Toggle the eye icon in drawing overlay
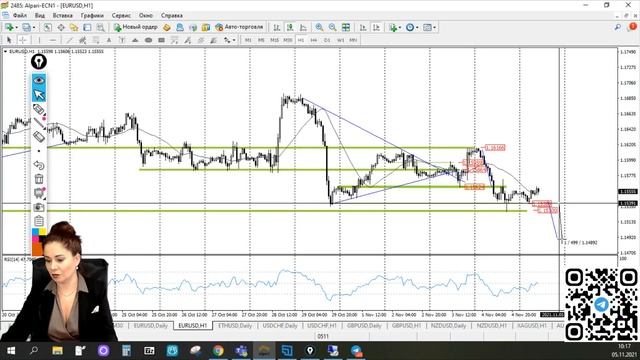This screenshot has height=360, width=640. click(39, 80)
